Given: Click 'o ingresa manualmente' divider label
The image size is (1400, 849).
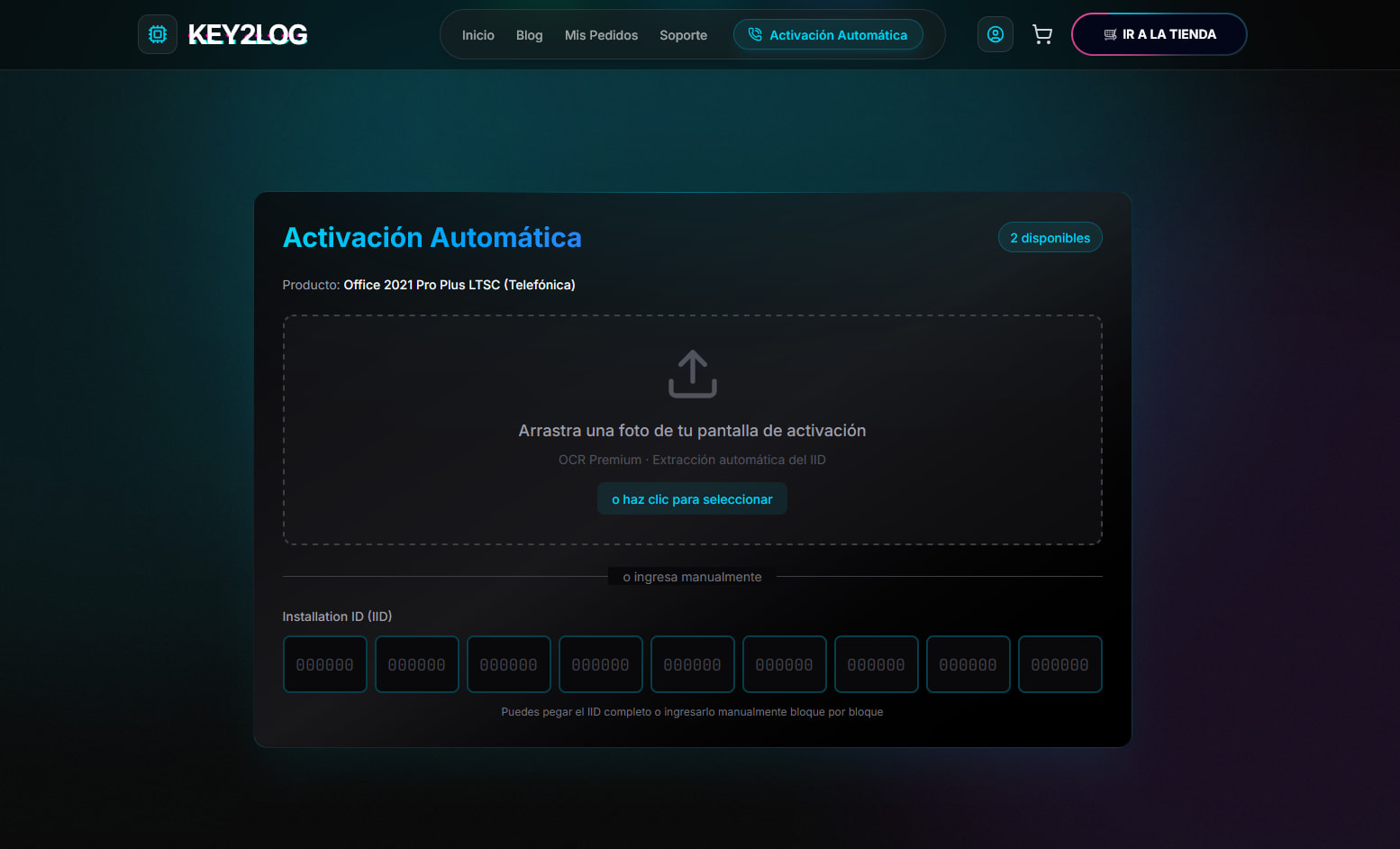Looking at the screenshot, I should click(x=693, y=577).
